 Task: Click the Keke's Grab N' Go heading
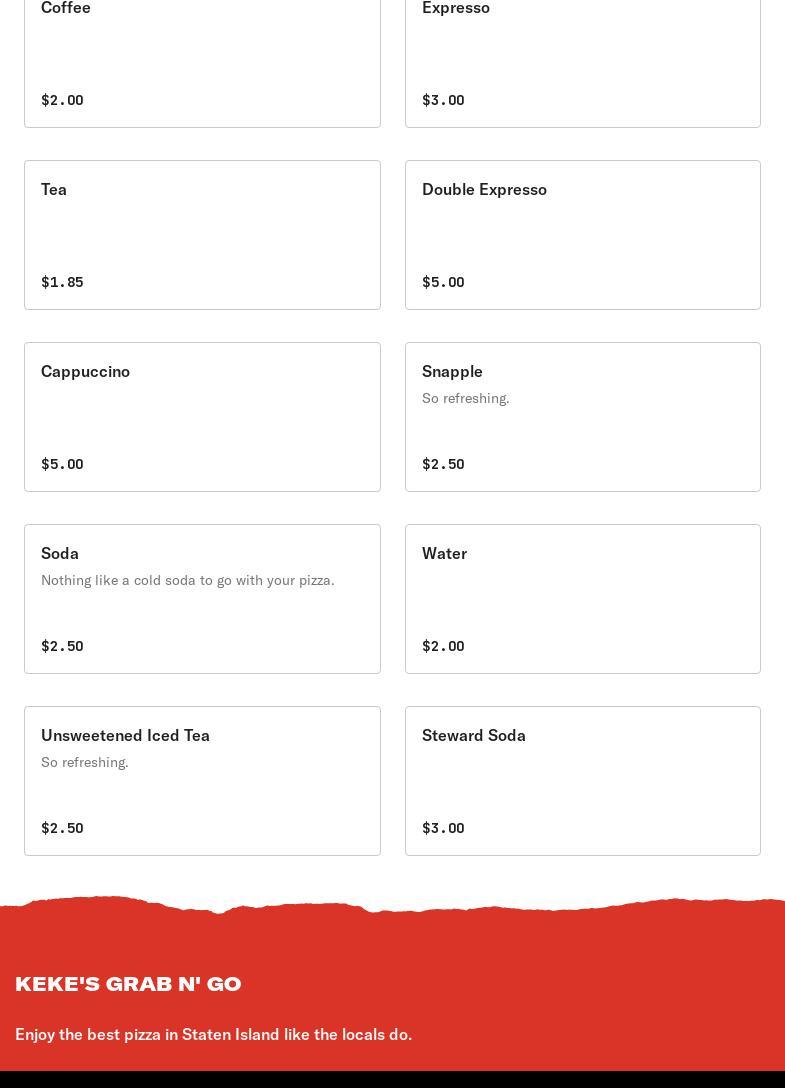tap(128, 984)
